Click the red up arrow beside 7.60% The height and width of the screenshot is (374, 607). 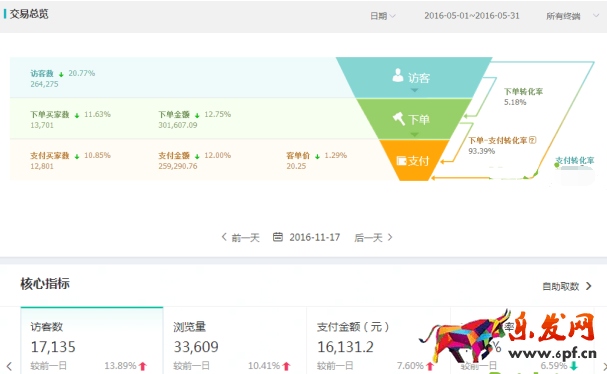tap(430, 366)
